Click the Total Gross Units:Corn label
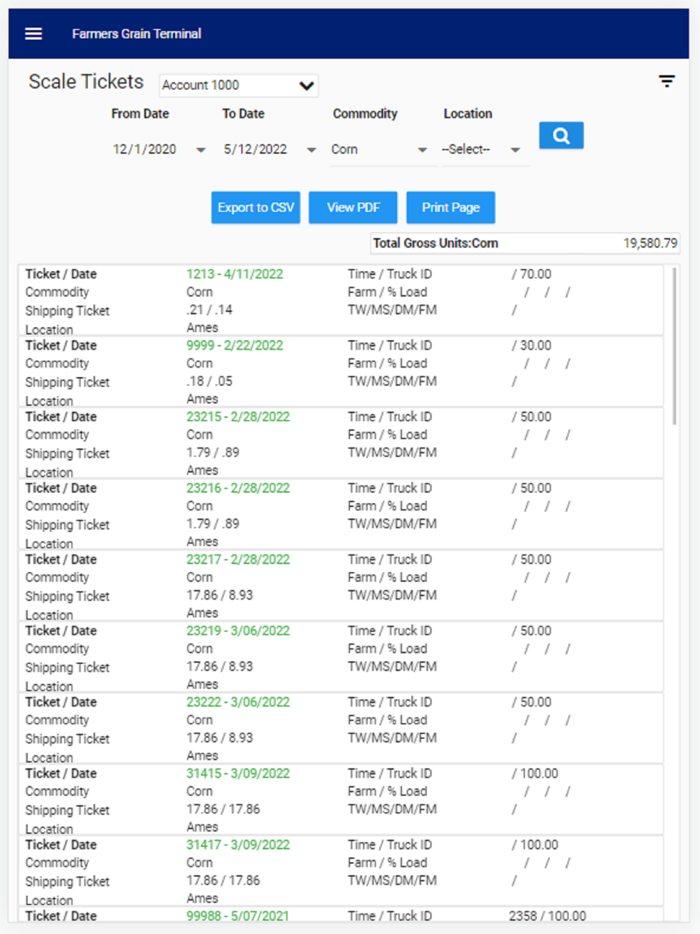 435,243
